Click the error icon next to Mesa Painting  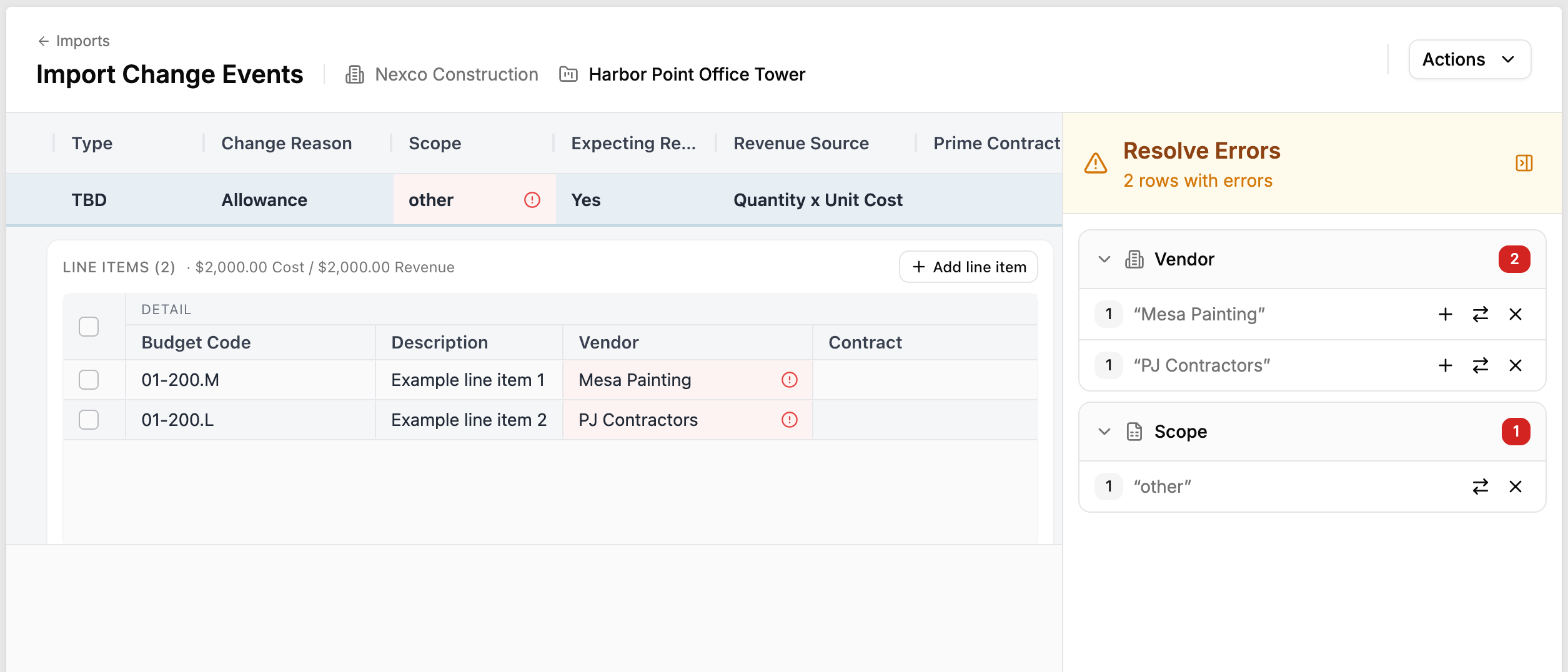[789, 379]
